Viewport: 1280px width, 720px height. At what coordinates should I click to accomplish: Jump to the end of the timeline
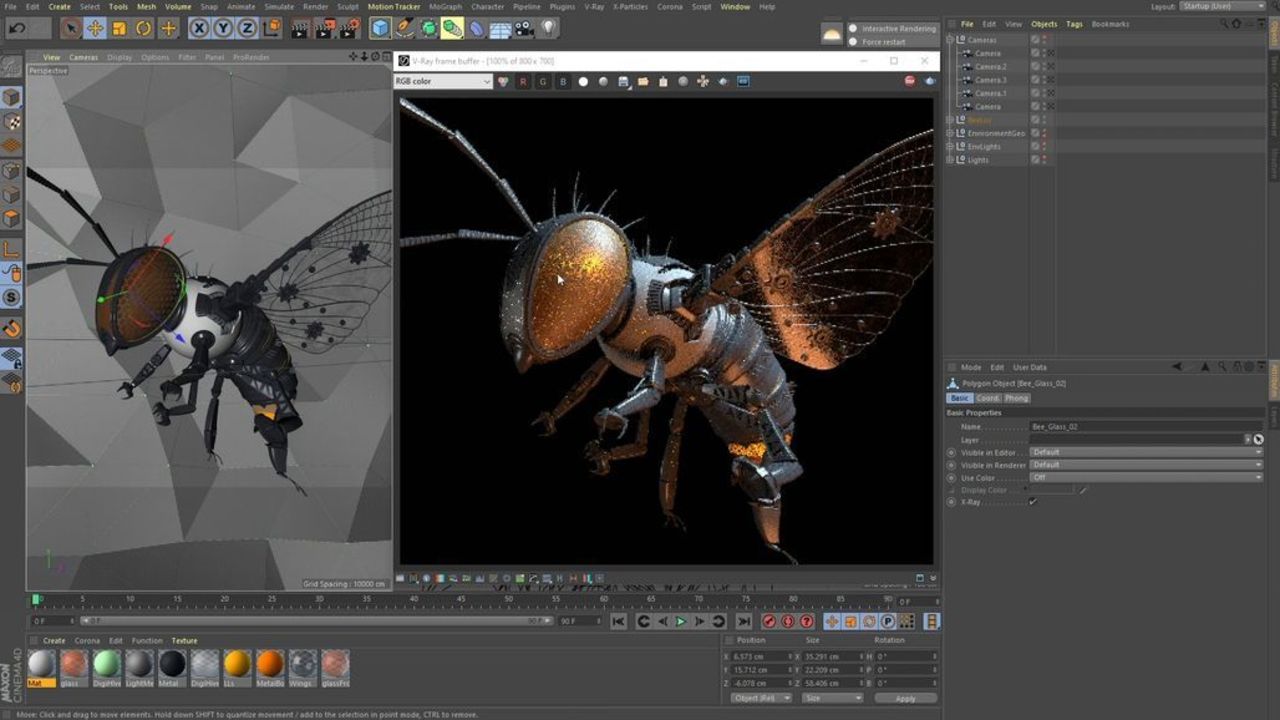743,622
